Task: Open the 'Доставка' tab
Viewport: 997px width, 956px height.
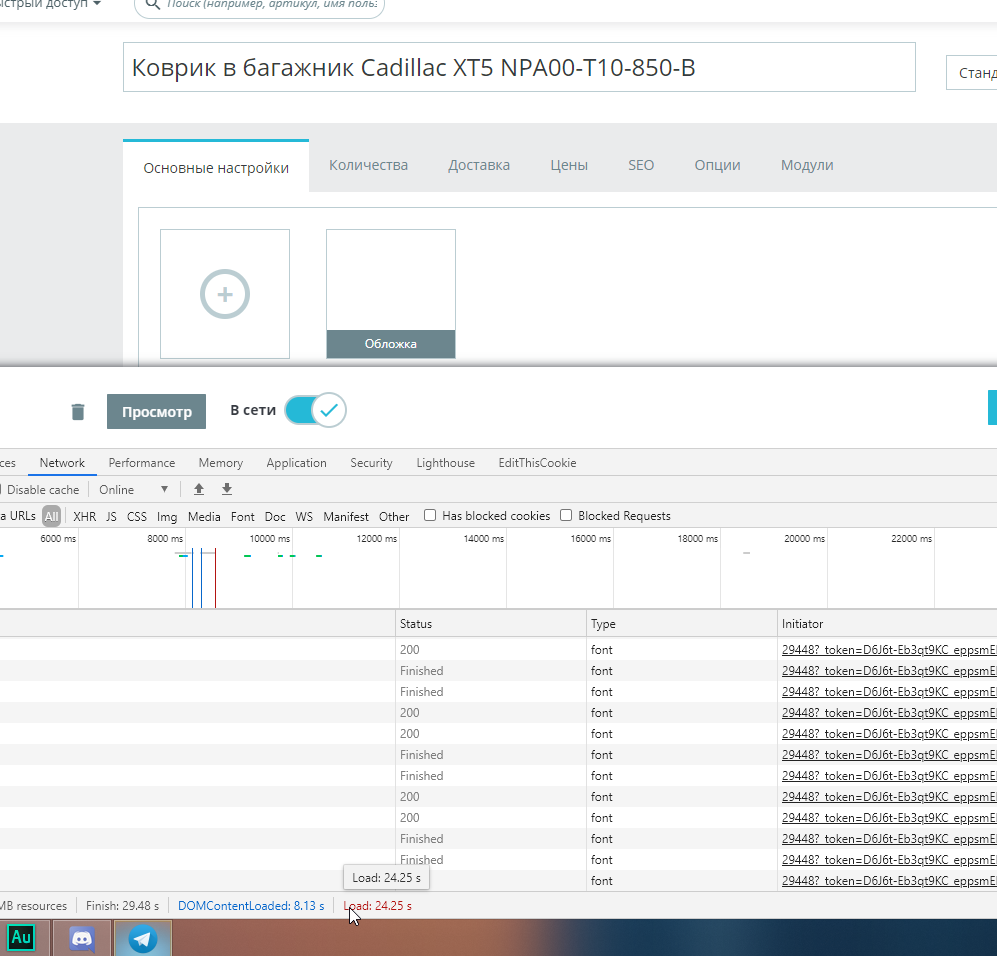Action: click(479, 165)
